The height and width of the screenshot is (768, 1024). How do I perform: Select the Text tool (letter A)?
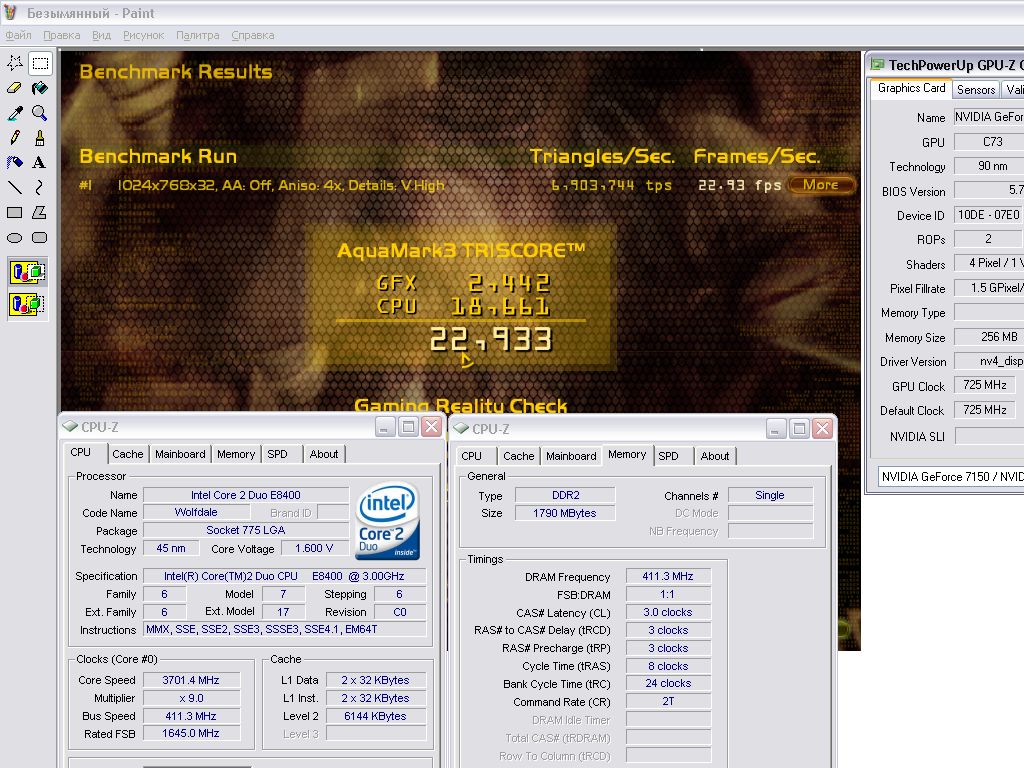pyautogui.click(x=40, y=163)
